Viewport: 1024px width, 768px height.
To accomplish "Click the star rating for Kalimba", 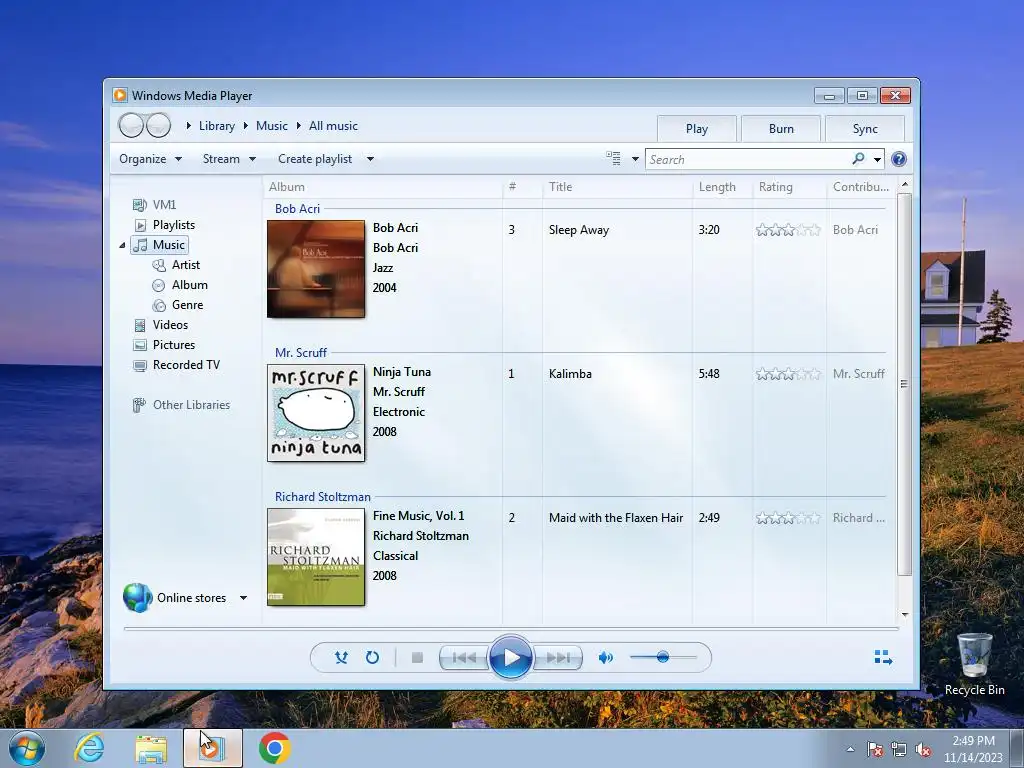I will pos(788,374).
